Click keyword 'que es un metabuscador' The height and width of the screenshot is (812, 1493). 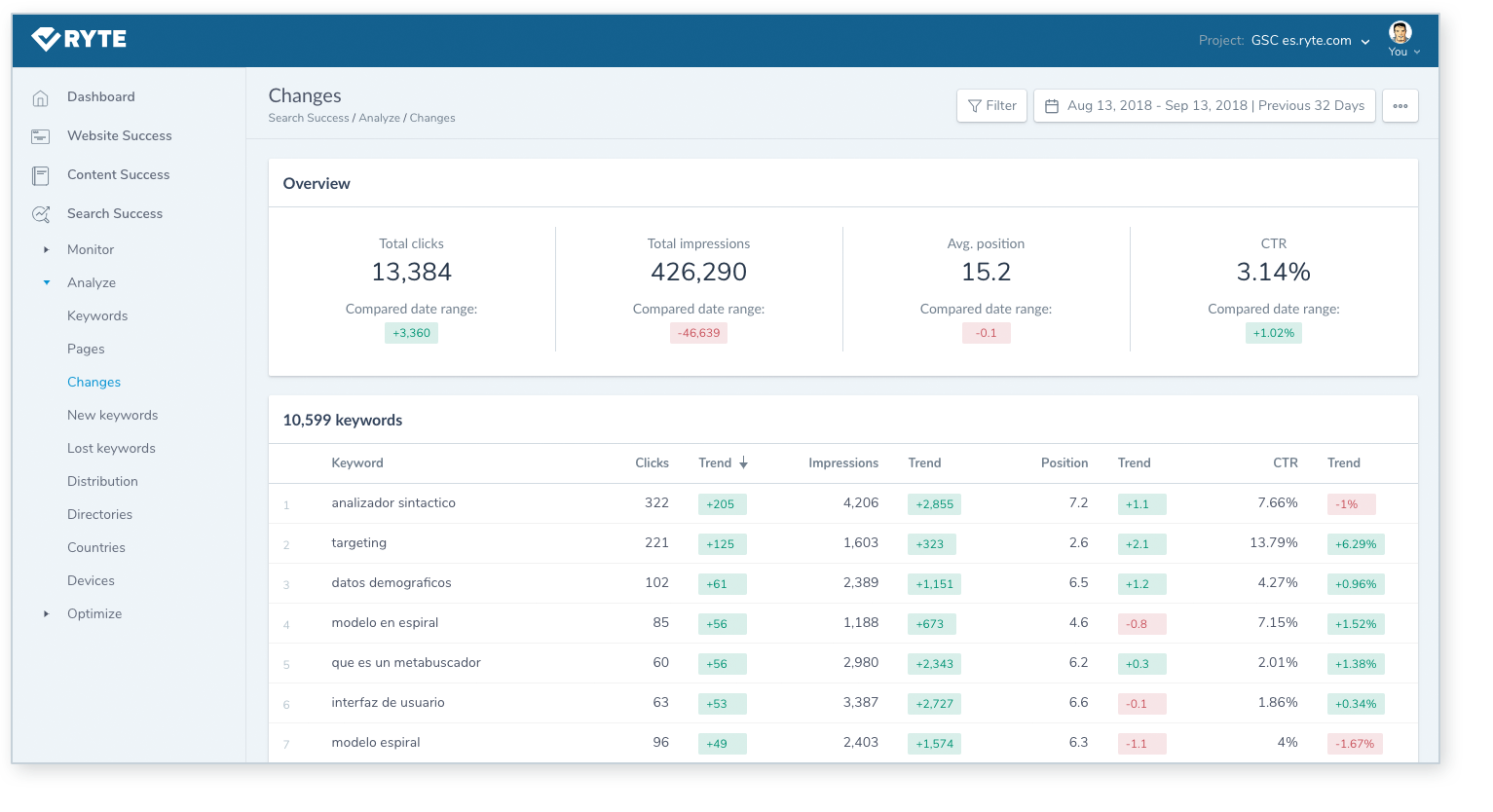click(x=406, y=663)
